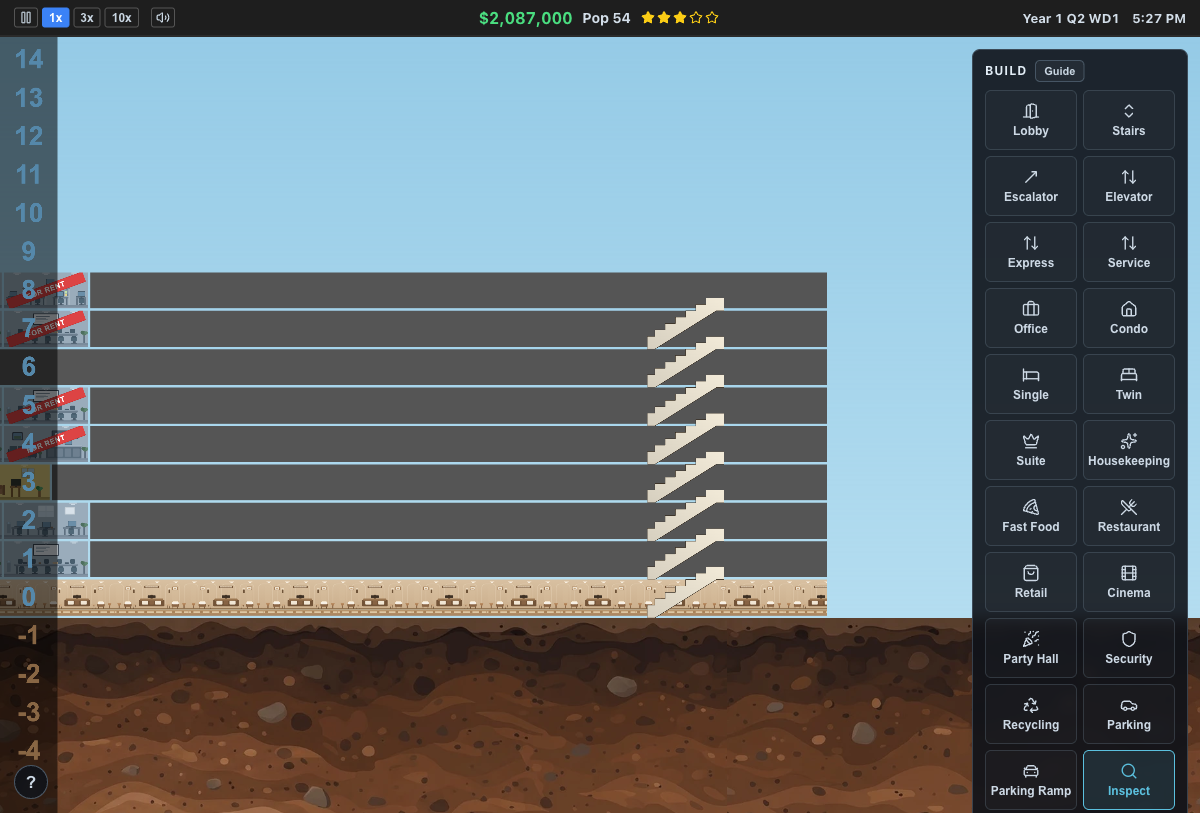The height and width of the screenshot is (813, 1200).
Task: Select the Twin room tool
Action: 1129,384
